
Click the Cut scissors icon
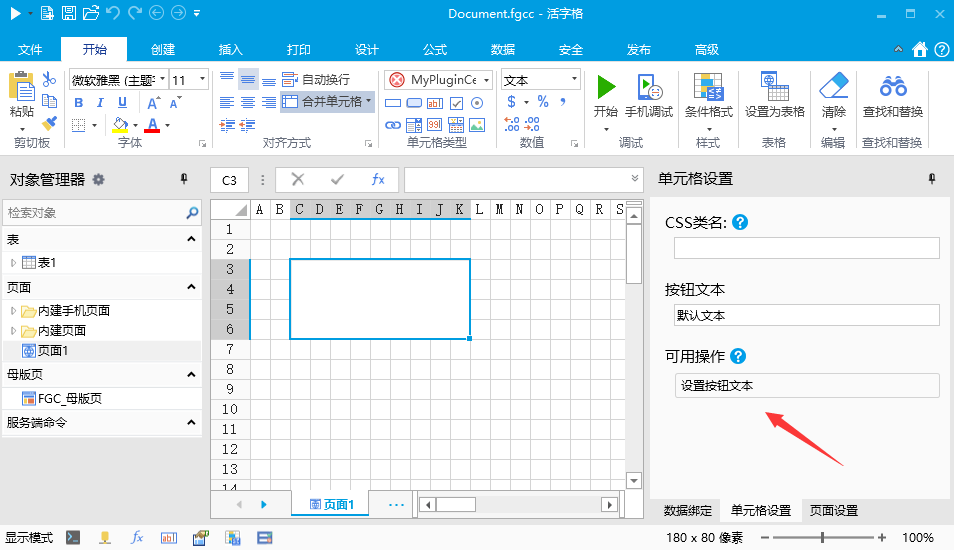click(49, 79)
